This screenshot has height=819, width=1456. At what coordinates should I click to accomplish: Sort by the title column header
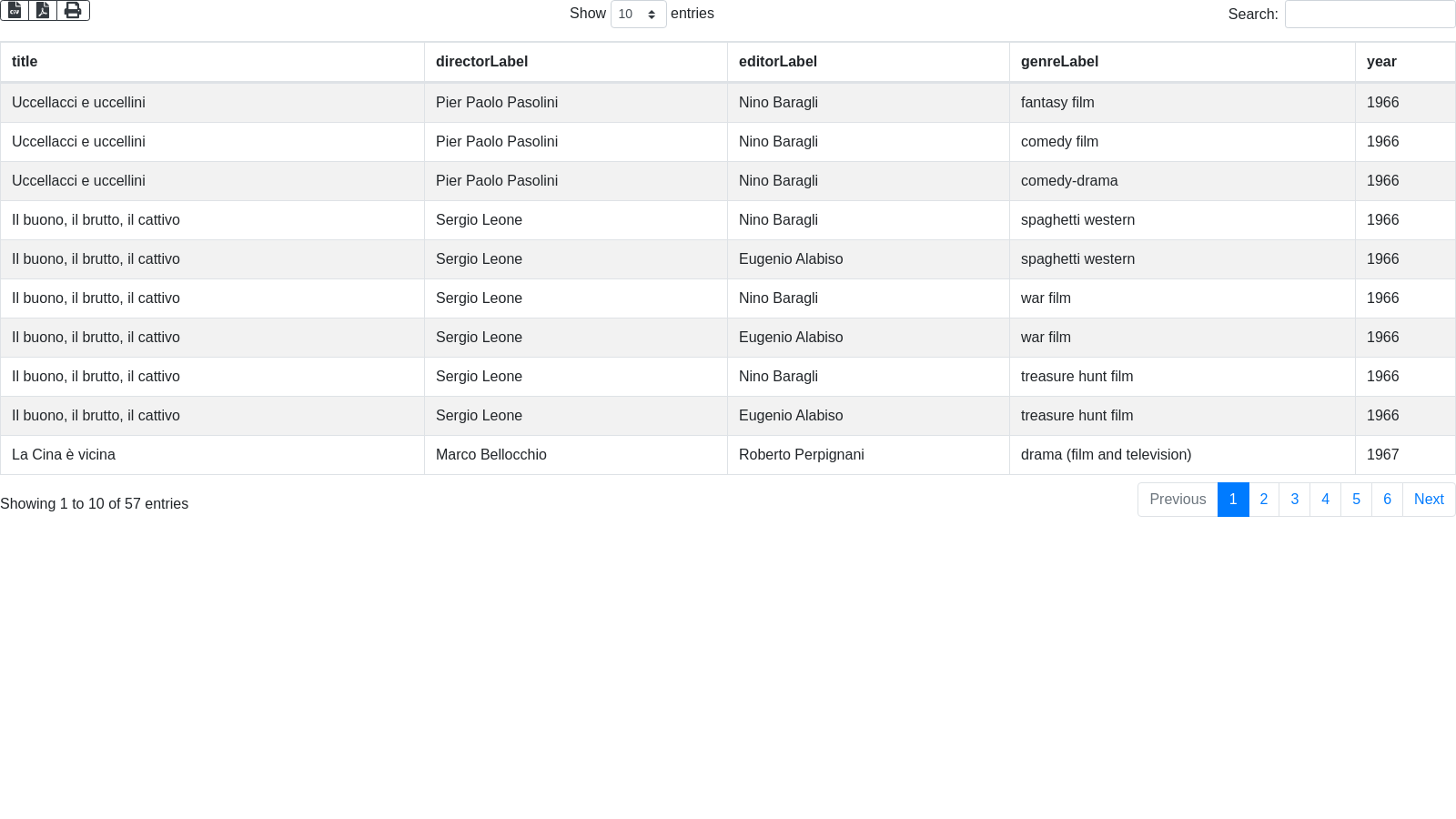[x=212, y=62]
